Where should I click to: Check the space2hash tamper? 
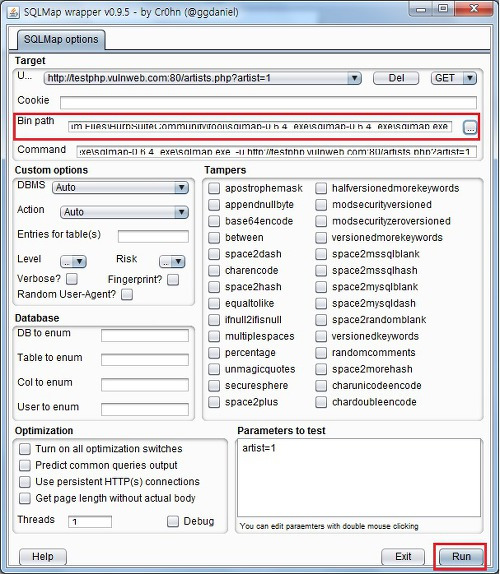pos(214,287)
